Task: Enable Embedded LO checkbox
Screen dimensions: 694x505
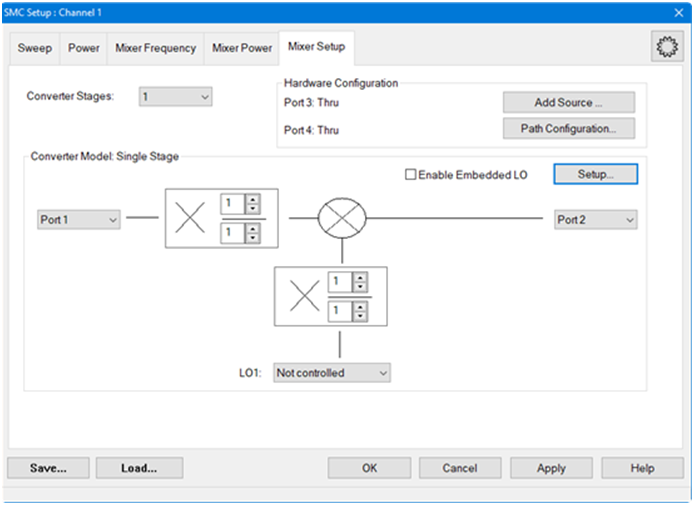Action: tap(410, 174)
